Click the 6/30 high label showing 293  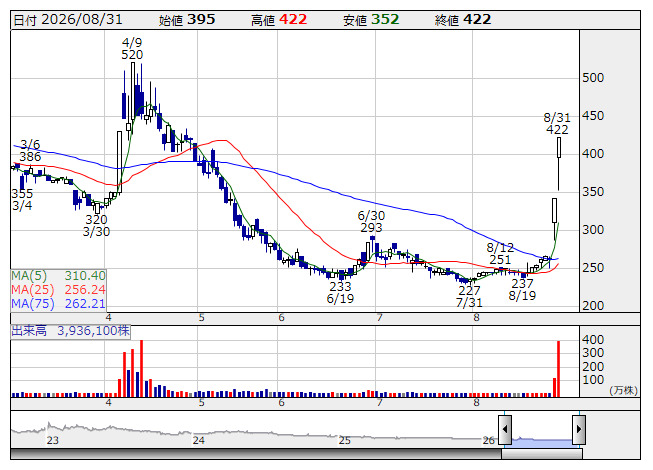371,222
